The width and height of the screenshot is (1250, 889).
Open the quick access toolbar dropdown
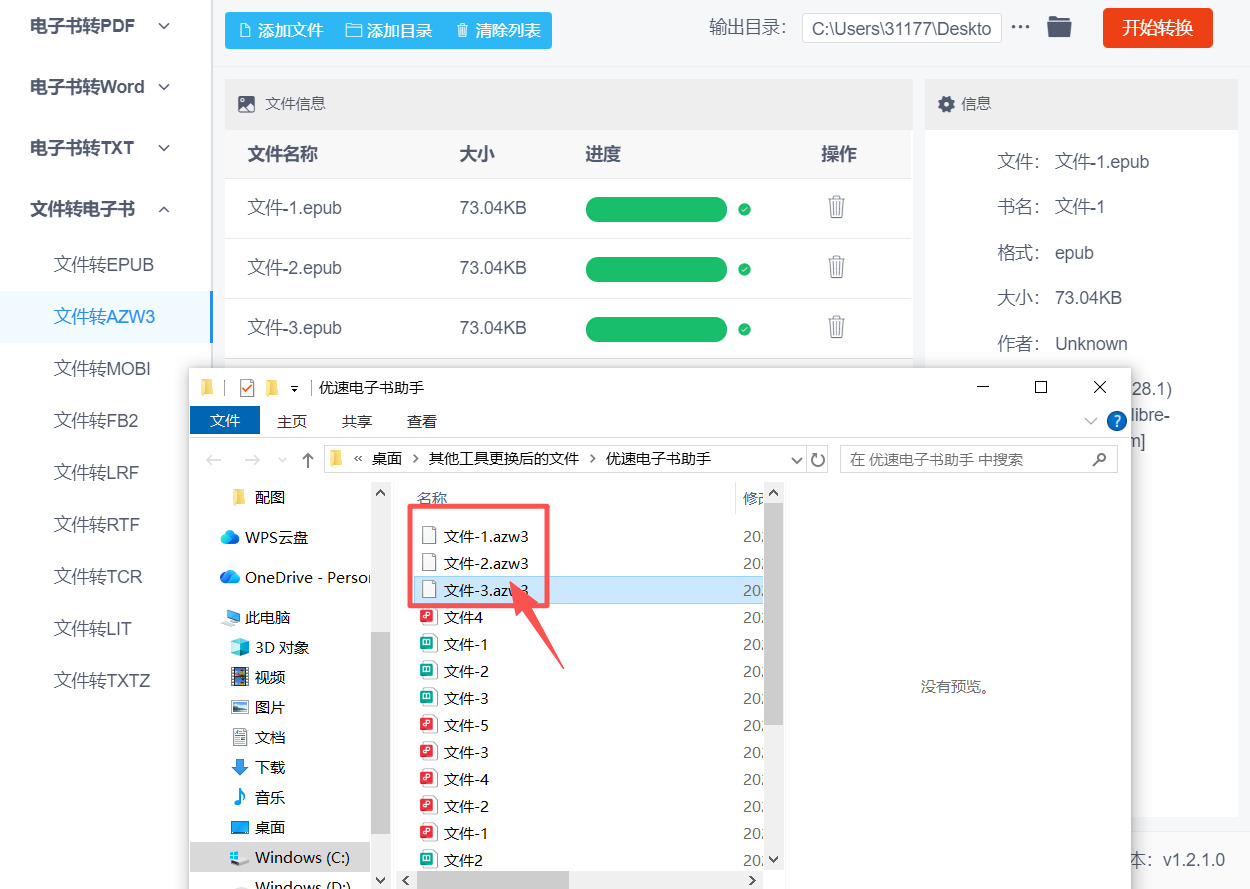pos(294,388)
